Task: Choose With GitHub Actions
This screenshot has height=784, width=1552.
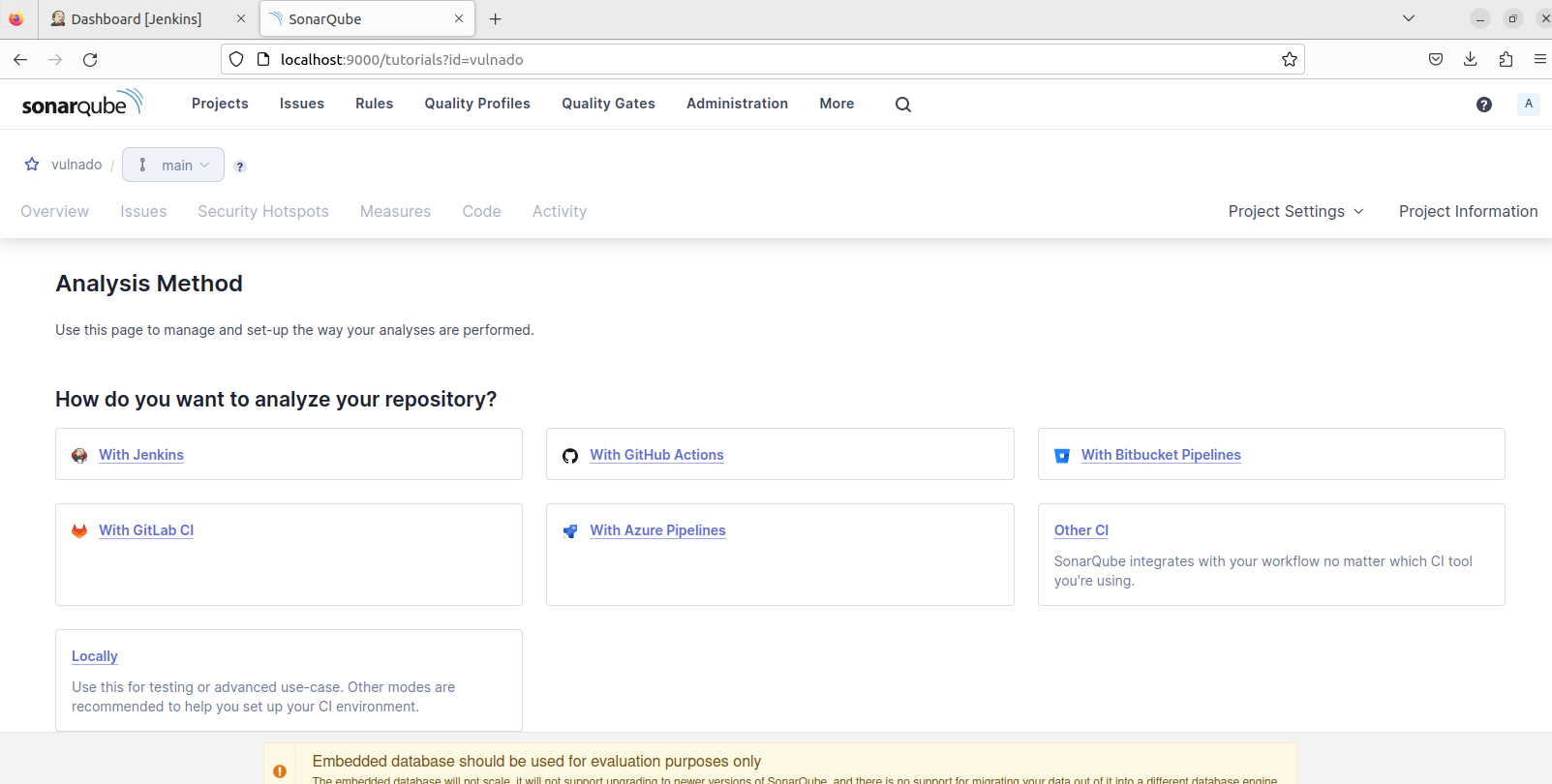Action: (656, 455)
